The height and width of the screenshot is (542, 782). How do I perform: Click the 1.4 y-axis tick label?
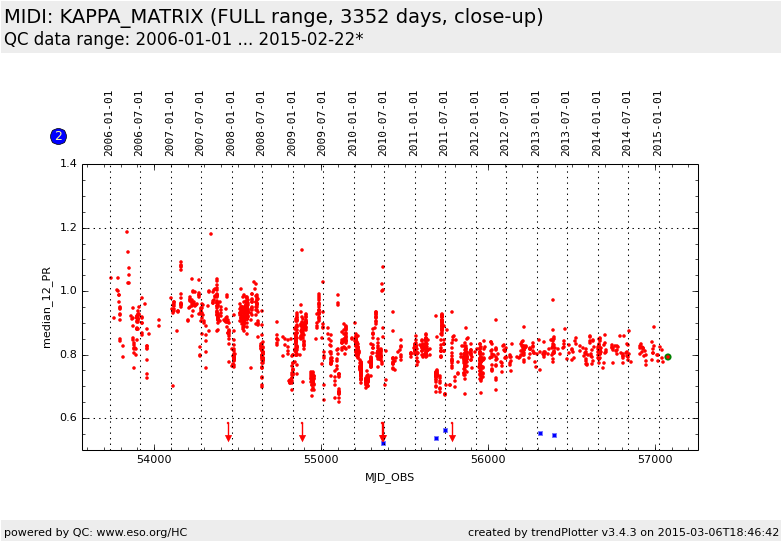[x=67, y=164]
